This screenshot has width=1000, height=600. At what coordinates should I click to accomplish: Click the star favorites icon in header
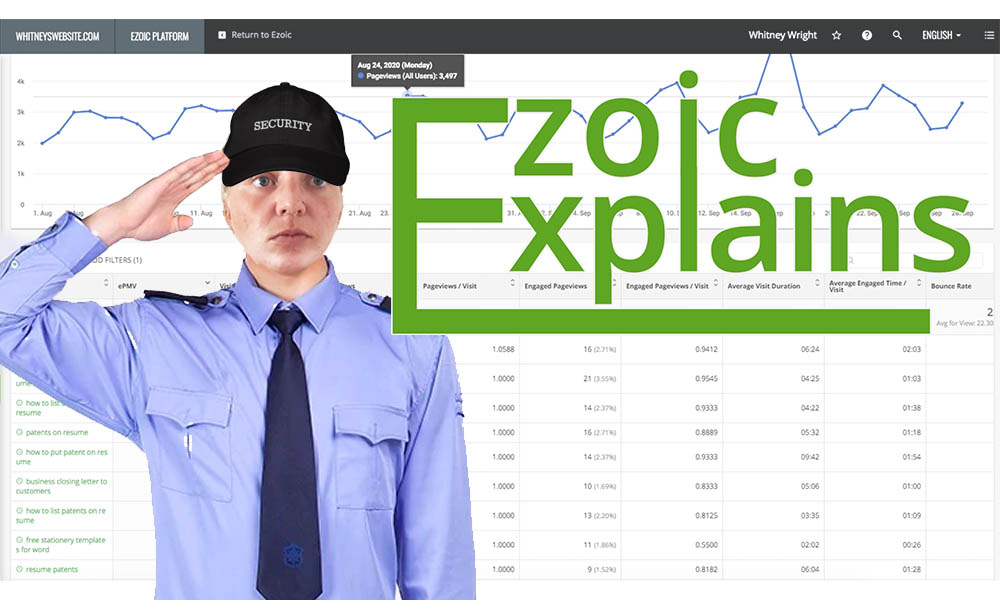tap(837, 35)
